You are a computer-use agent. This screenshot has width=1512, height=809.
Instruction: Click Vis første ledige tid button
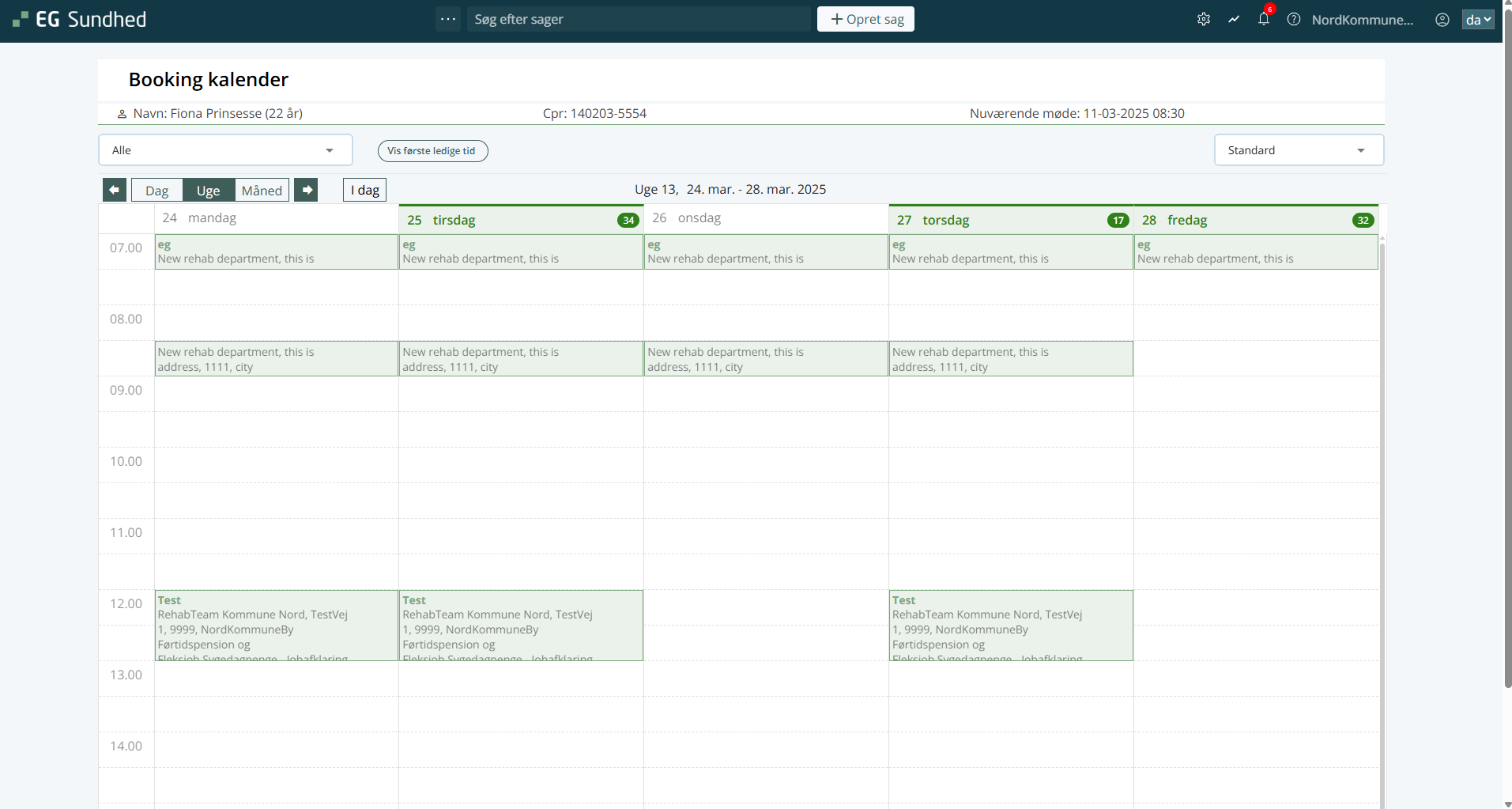click(432, 151)
